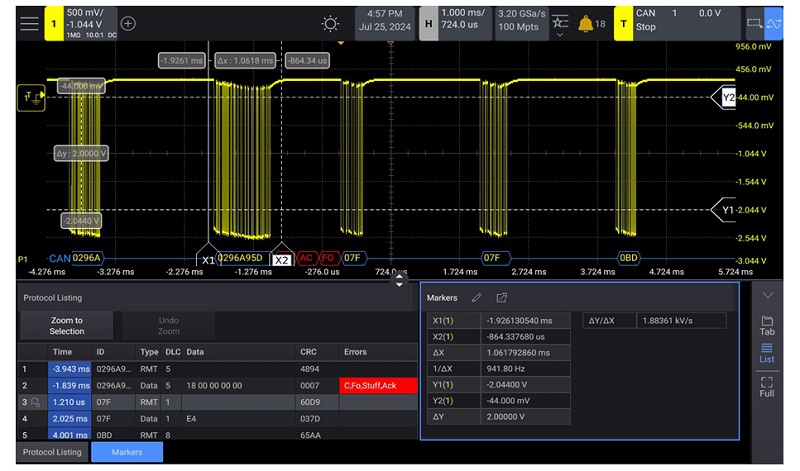Click search icon in row 3
This screenshot has width=800, height=471.
click(x=35, y=402)
